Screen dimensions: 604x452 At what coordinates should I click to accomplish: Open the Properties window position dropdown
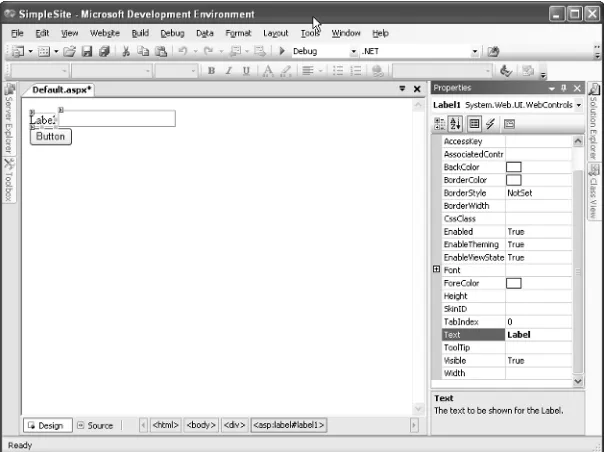(x=552, y=89)
